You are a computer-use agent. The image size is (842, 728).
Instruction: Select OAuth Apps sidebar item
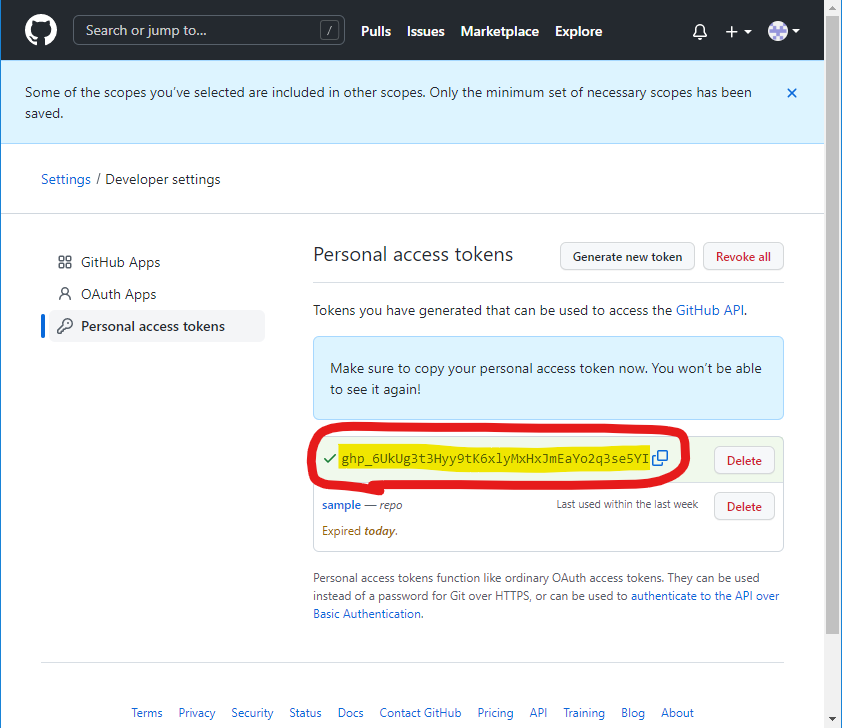point(118,294)
